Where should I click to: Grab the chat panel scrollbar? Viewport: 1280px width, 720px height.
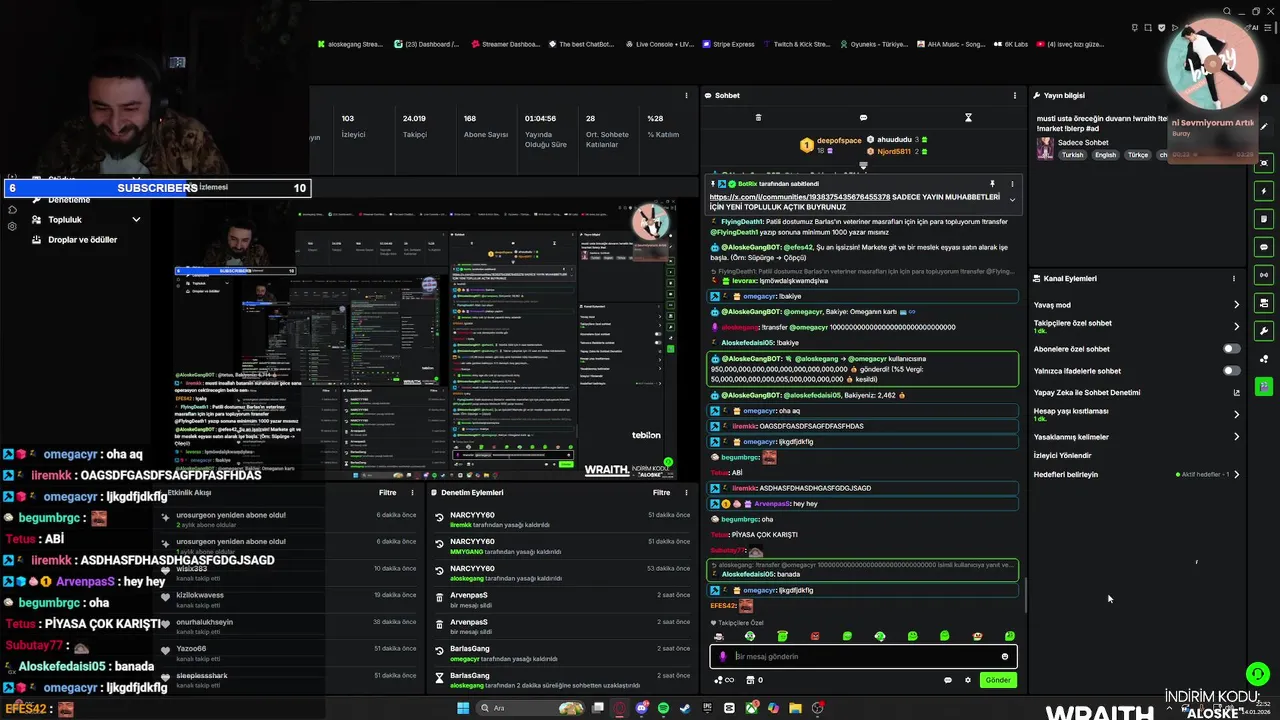(x=1025, y=595)
